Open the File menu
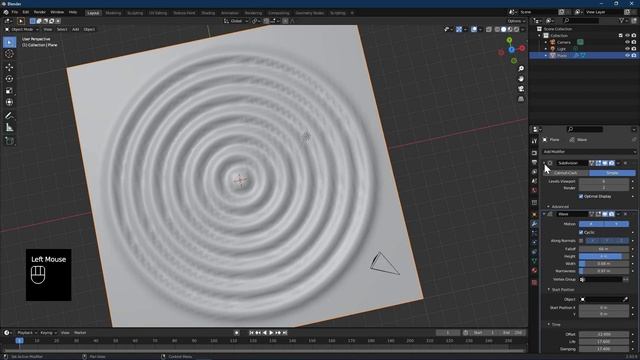Viewport: 640px width, 360px height. click(x=15, y=12)
